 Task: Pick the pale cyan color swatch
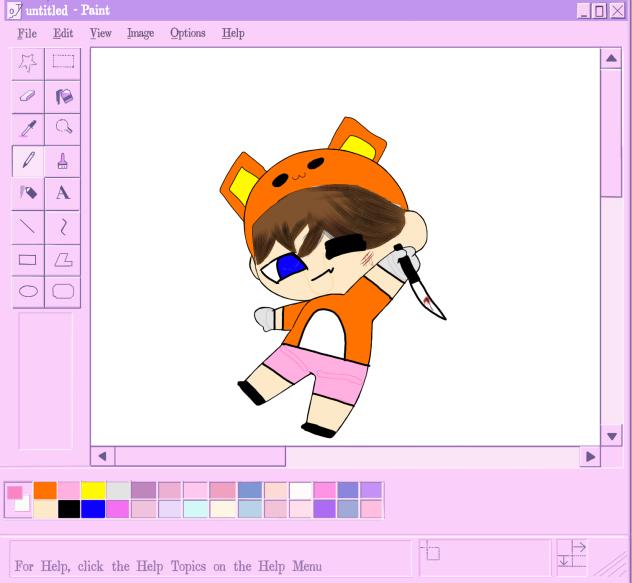point(196,509)
